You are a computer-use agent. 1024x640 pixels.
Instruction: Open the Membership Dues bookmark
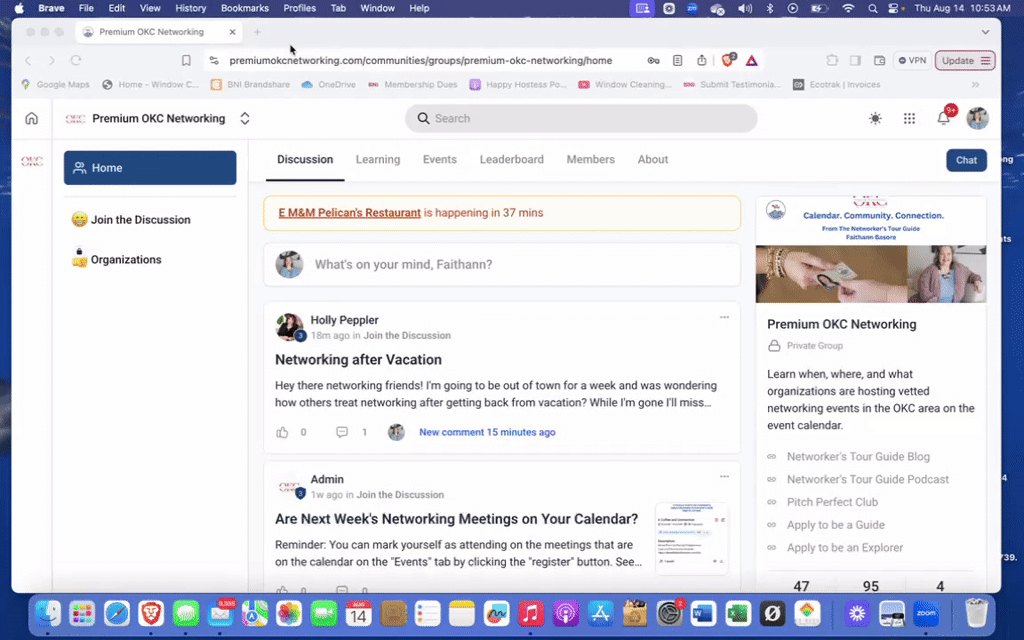point(413,84)
